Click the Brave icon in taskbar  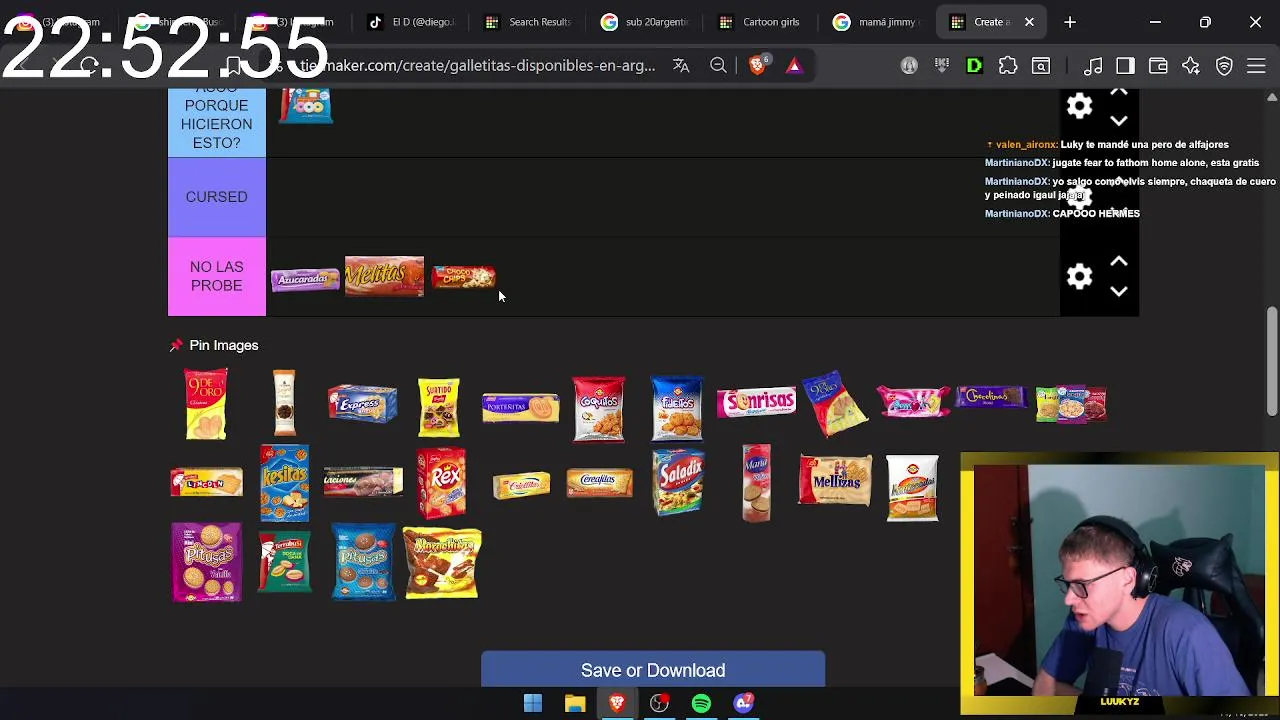coord(617,704)
